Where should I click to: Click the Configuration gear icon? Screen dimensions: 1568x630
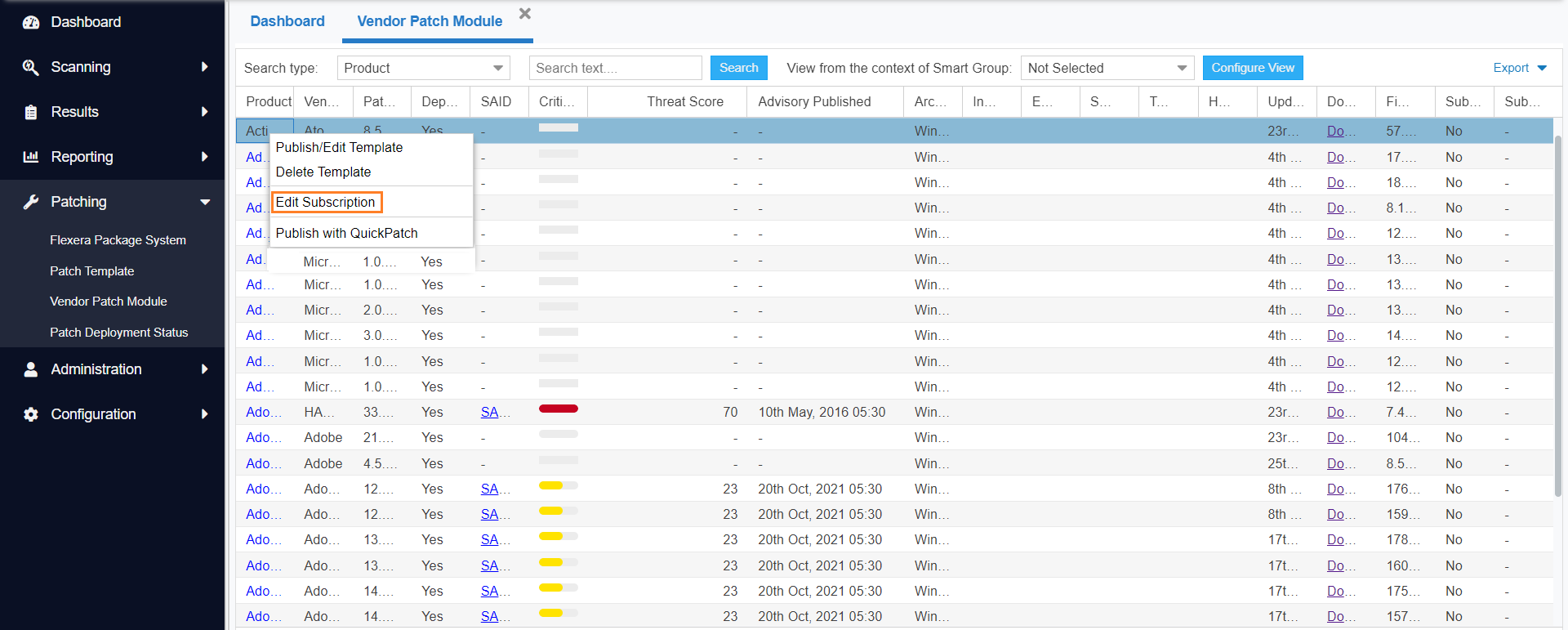pyautogui.click(x=31, y=414)
